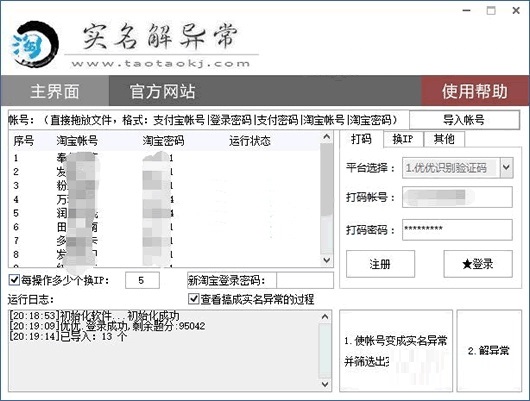Close the 实名解异常 window
The width and height of the screenshot is (530, 401).
tap(516, 10)
